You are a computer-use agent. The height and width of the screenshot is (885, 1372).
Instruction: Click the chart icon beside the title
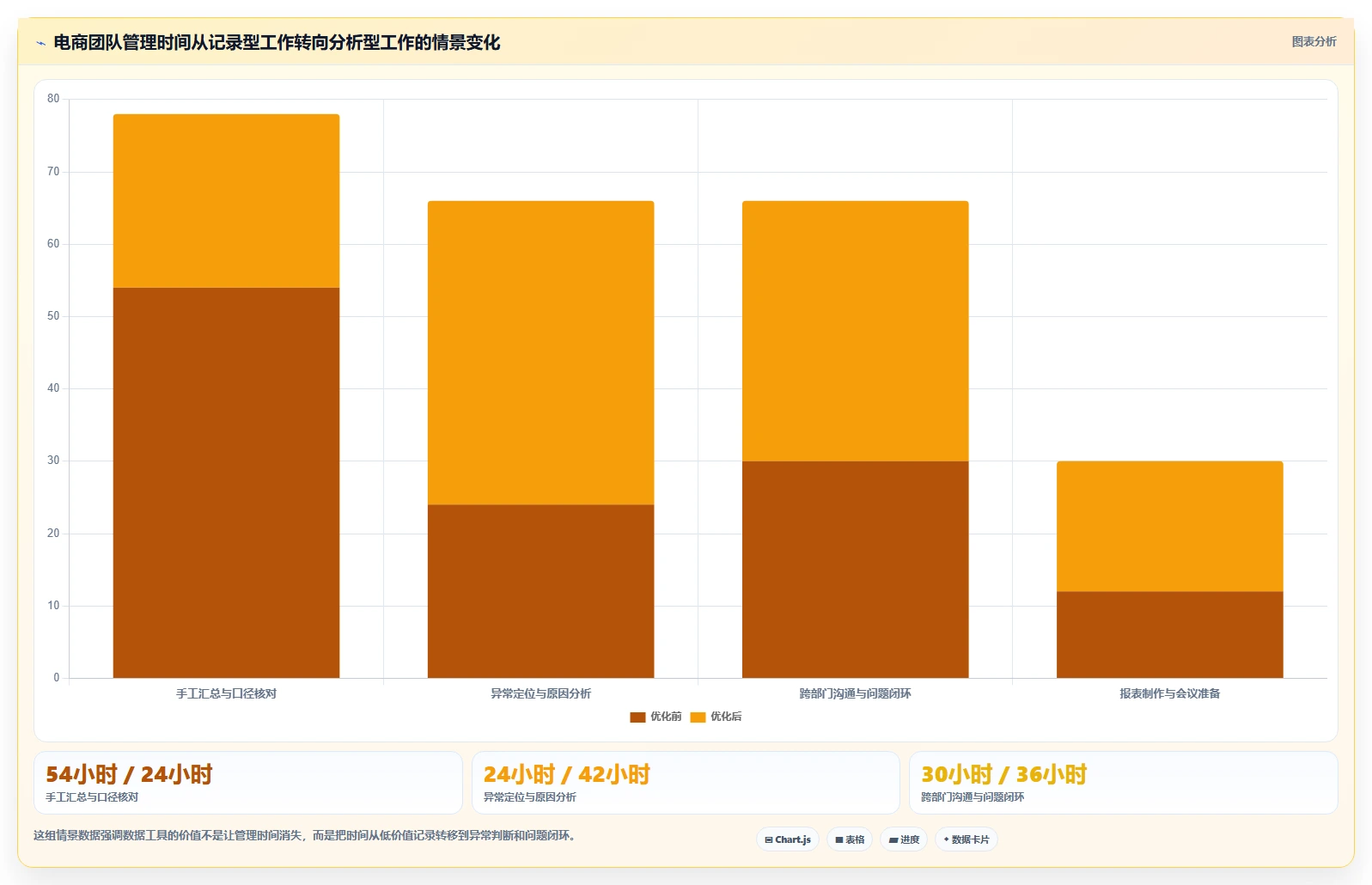tap(40, 43)
